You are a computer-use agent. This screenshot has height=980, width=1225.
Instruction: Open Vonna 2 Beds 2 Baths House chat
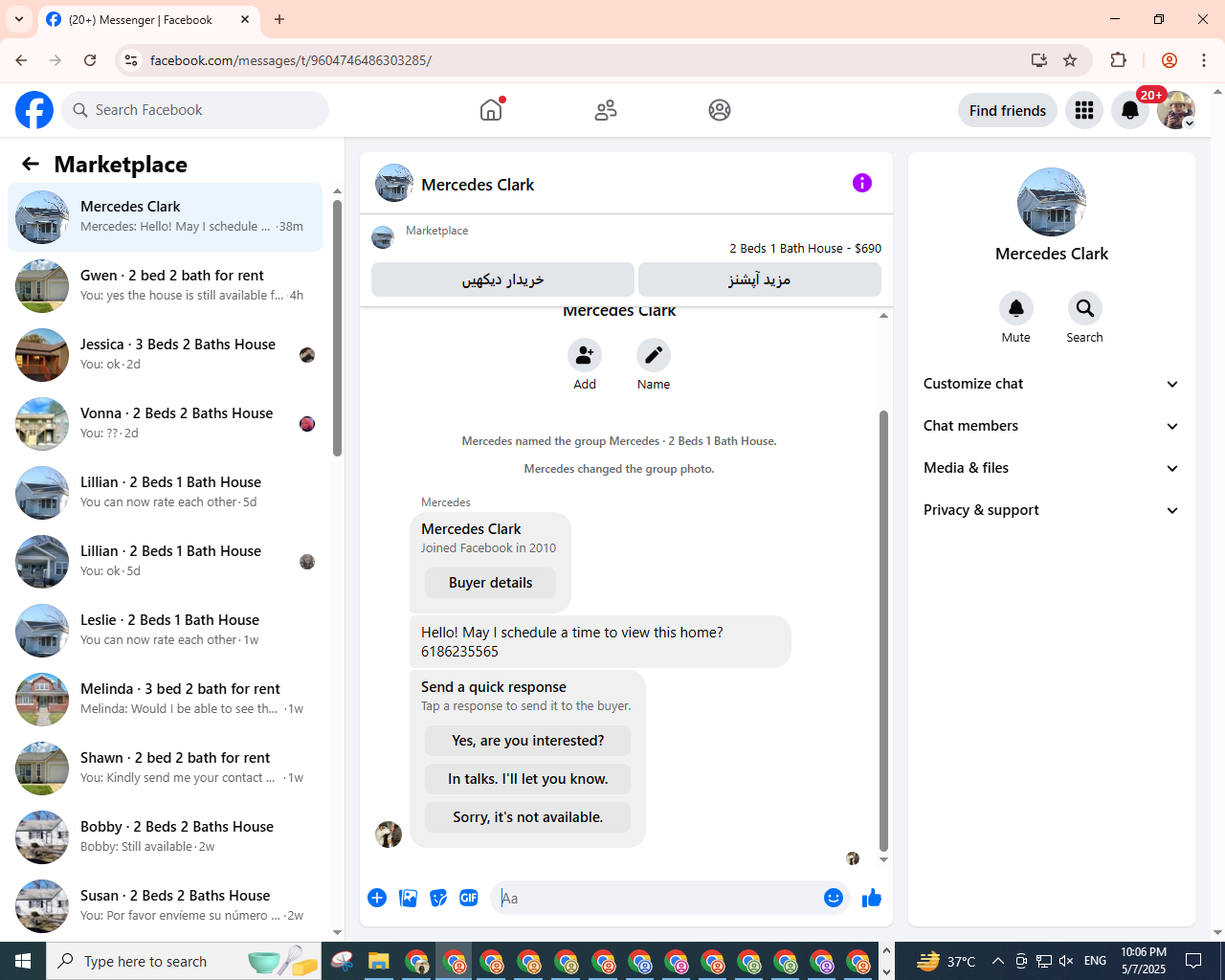click(165, 424)
